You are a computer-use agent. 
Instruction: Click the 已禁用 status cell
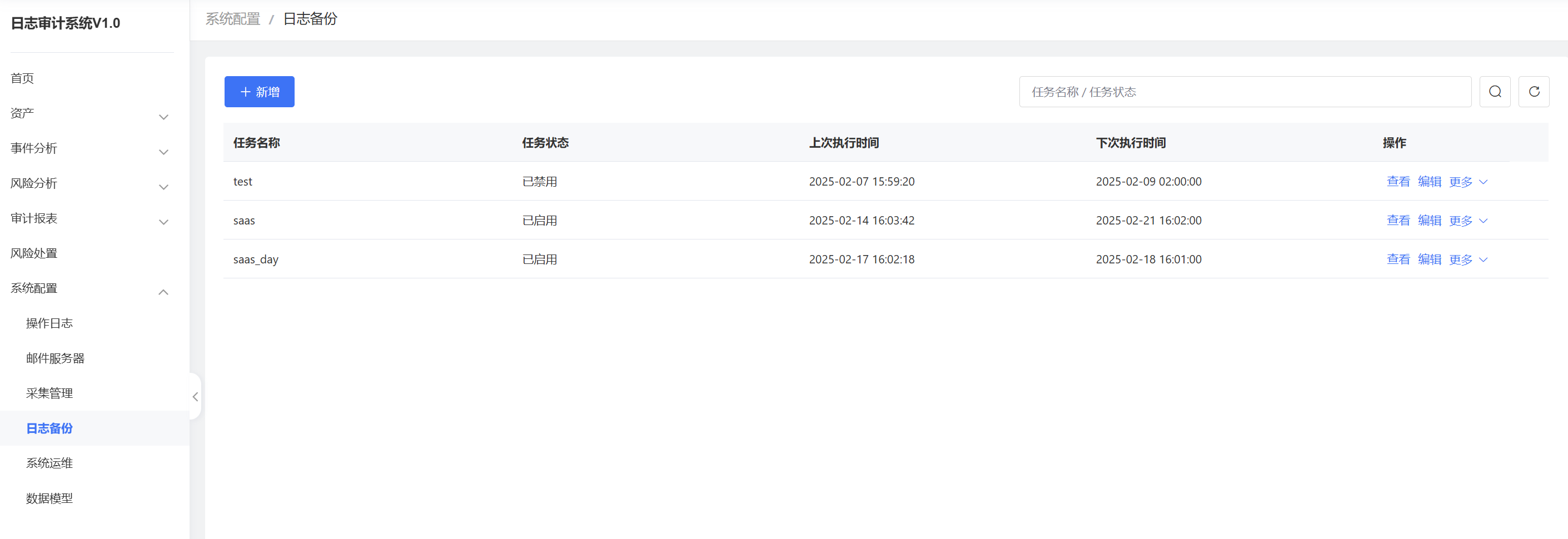540,181
